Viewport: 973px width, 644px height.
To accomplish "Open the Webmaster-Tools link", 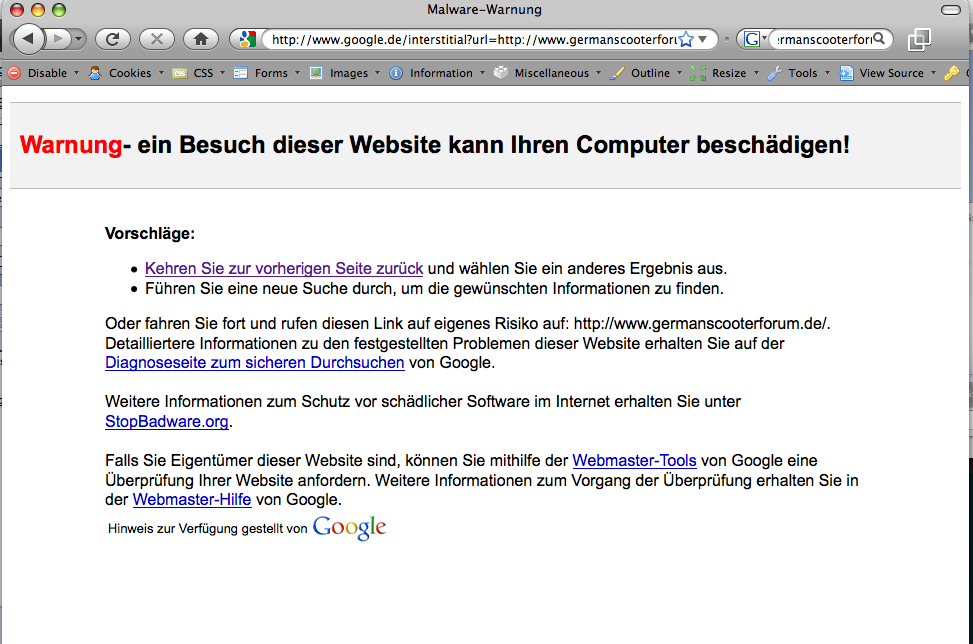I will click(634, 460).
